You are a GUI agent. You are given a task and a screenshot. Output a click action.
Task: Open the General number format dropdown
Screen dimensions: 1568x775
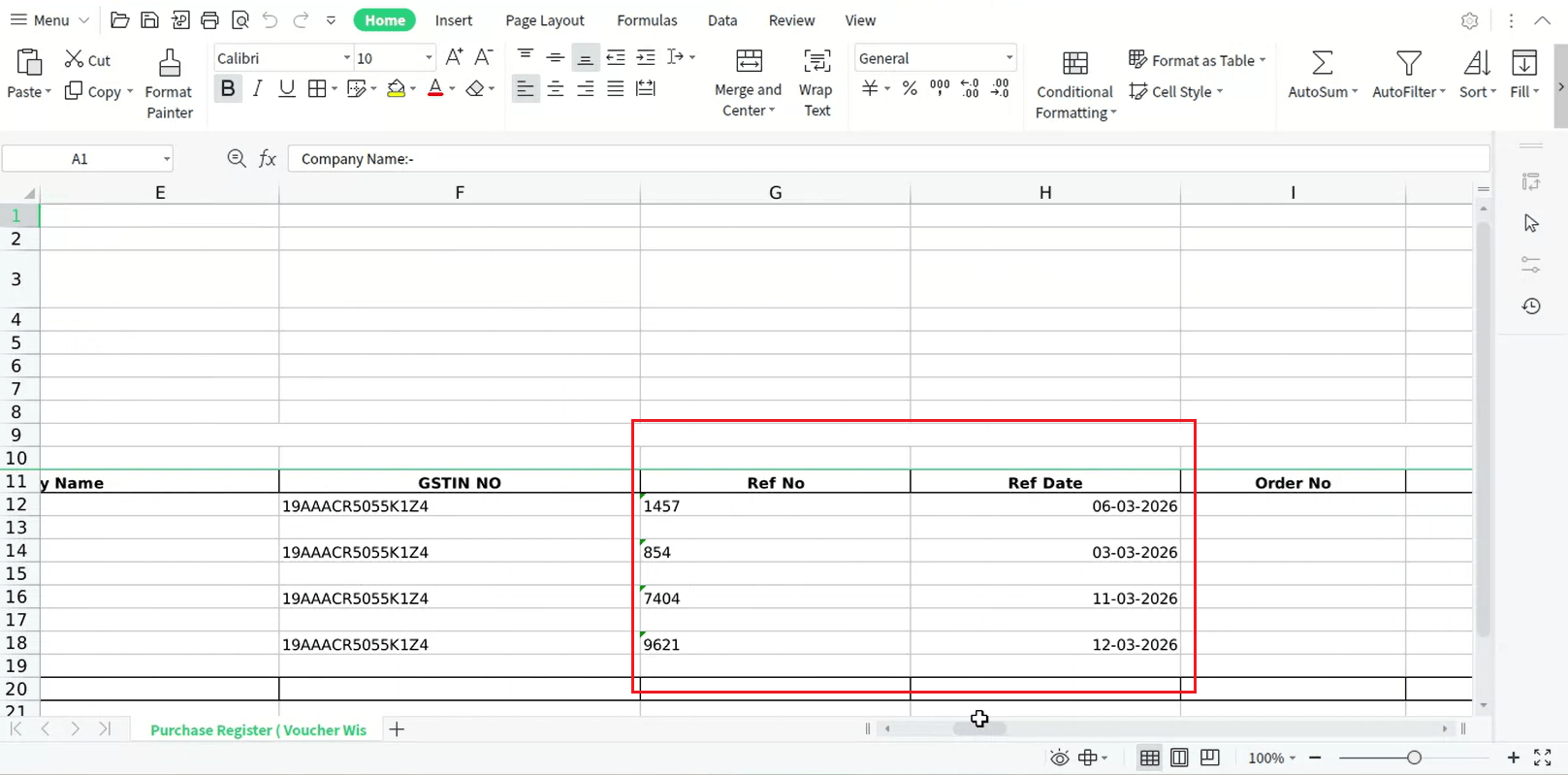point(1008,58)
